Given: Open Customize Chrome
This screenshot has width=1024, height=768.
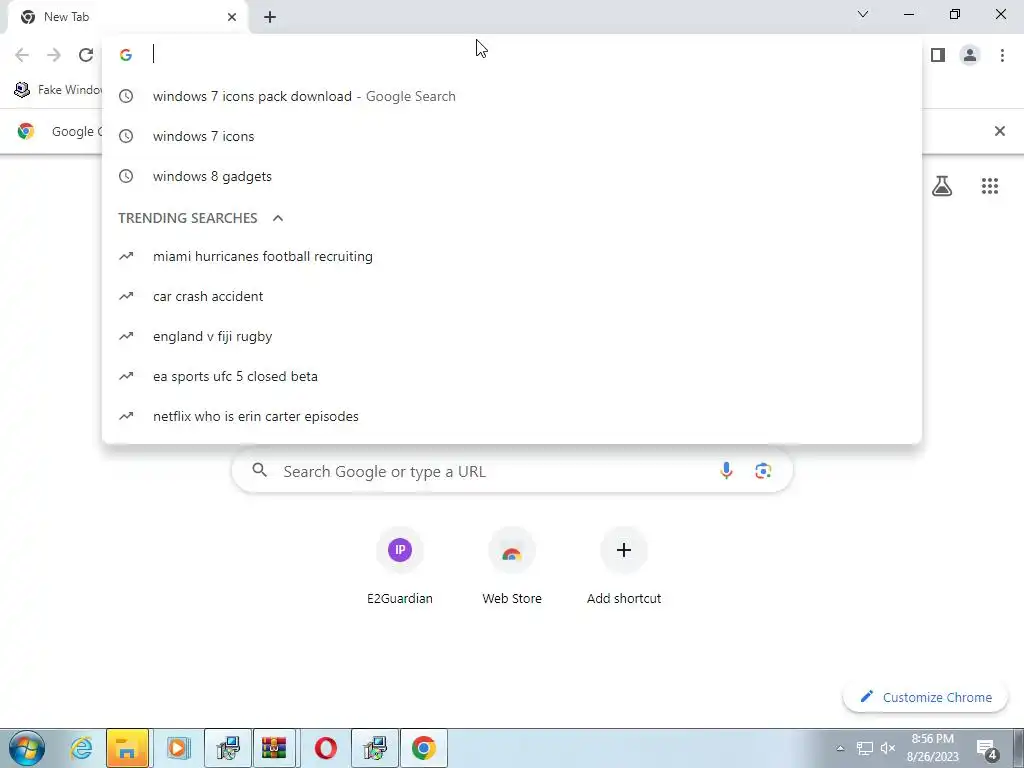Looking at the screenshot, I should (x=926, y=697).
